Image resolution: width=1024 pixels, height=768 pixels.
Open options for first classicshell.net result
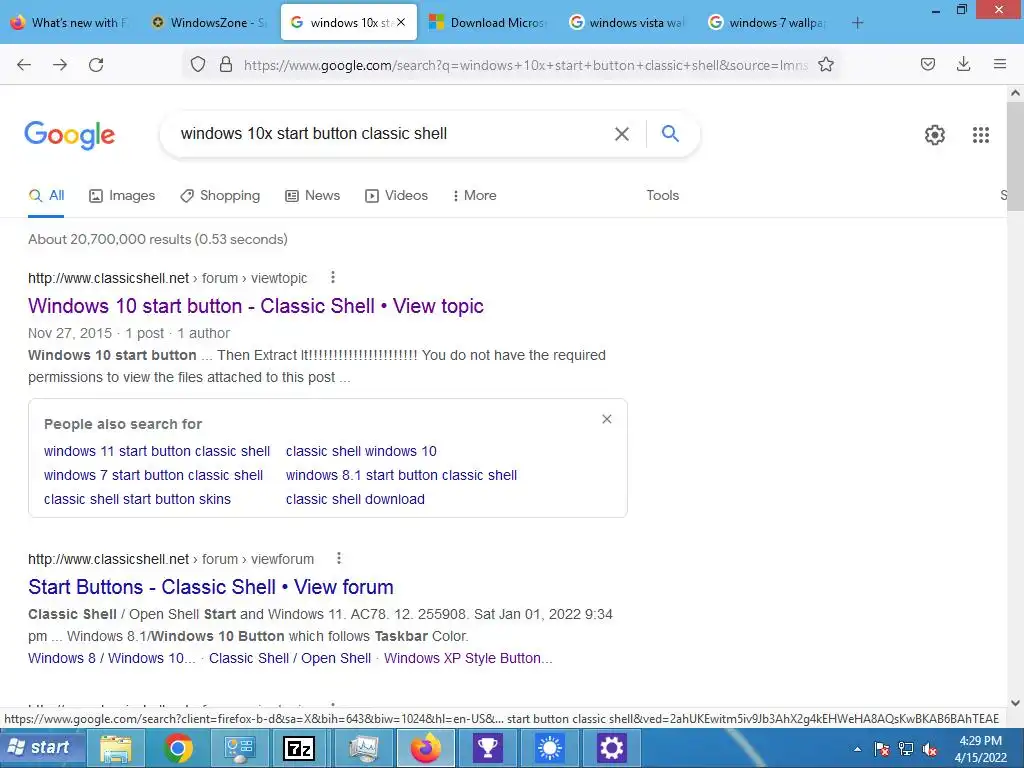pyautogui.click(x=333, y=278)
